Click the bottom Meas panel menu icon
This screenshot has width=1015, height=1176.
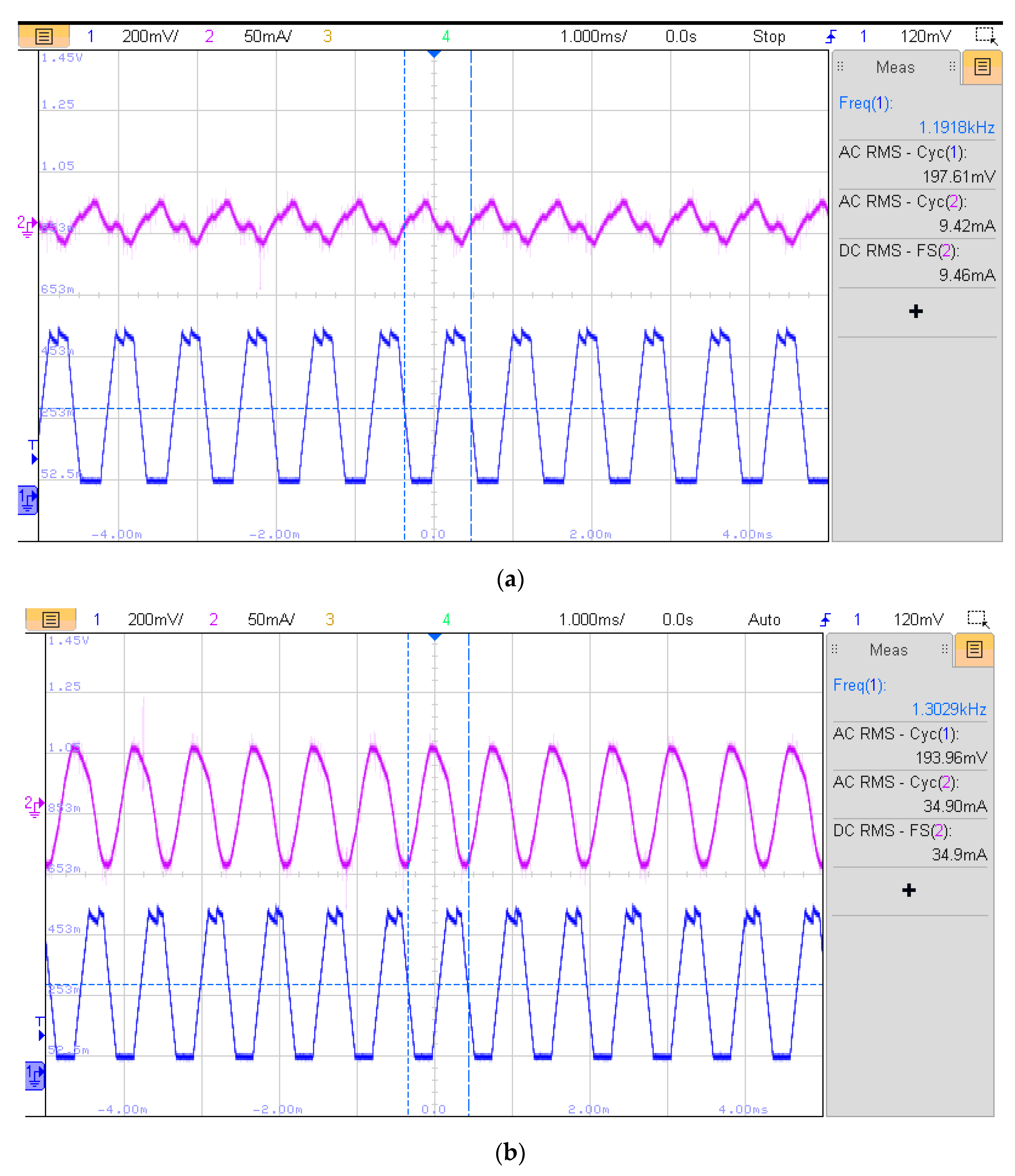(974, 649)
